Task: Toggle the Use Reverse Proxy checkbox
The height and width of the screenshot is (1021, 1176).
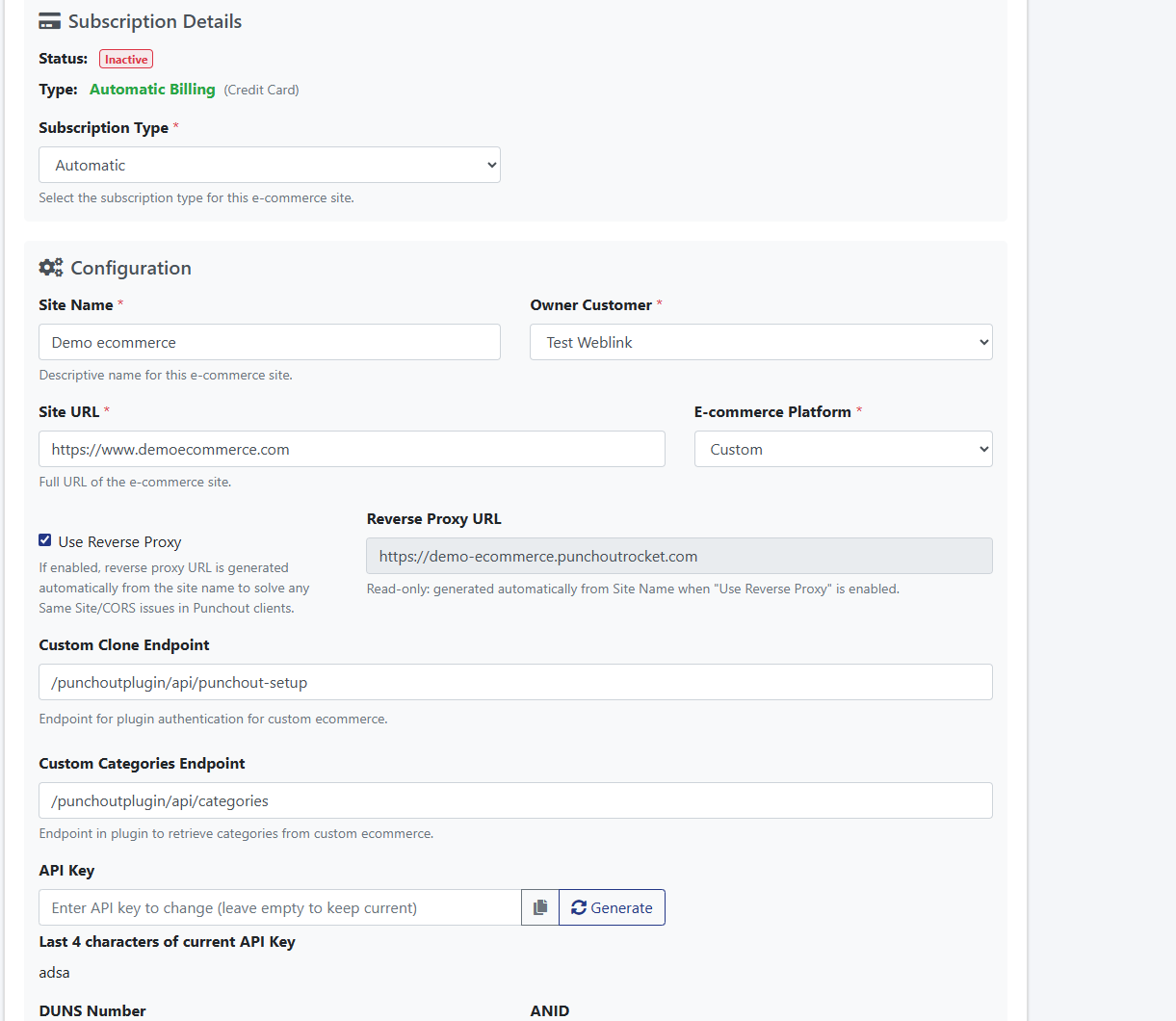Action: [45, 540]
